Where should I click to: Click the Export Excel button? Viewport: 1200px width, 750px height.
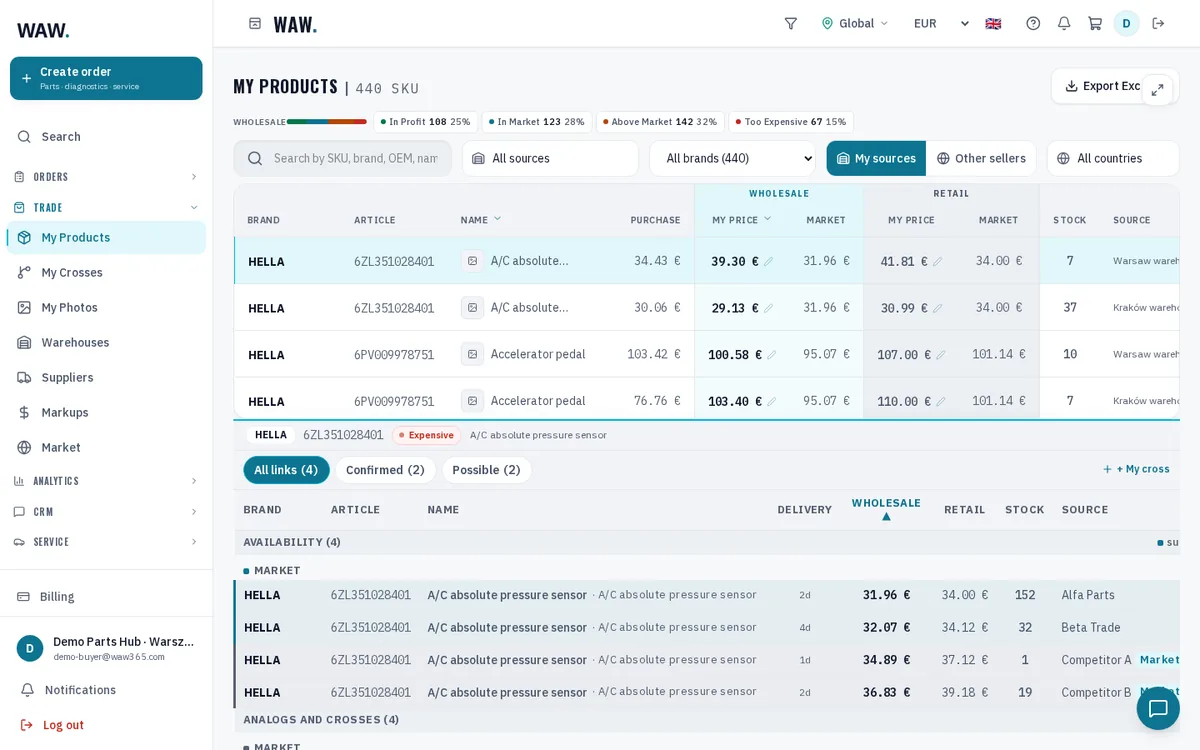pos(1115,86)
